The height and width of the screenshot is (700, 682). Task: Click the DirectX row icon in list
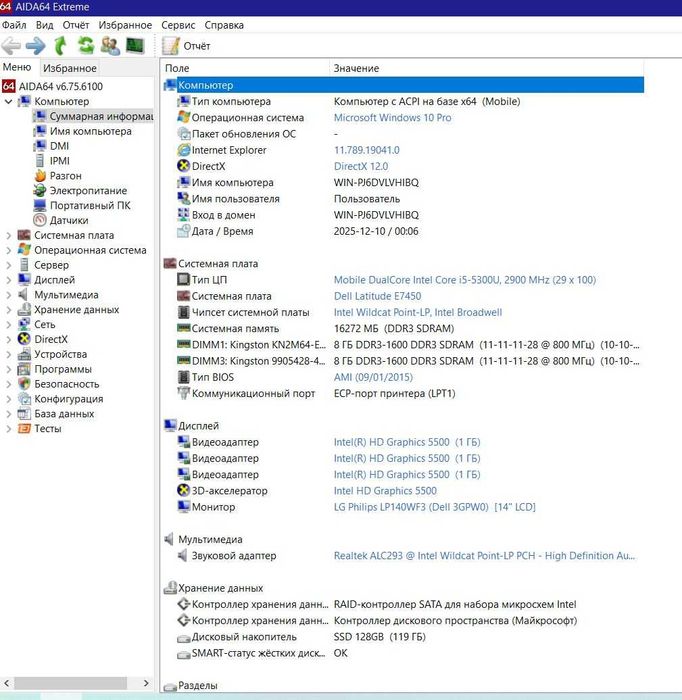tap(183, 166)
